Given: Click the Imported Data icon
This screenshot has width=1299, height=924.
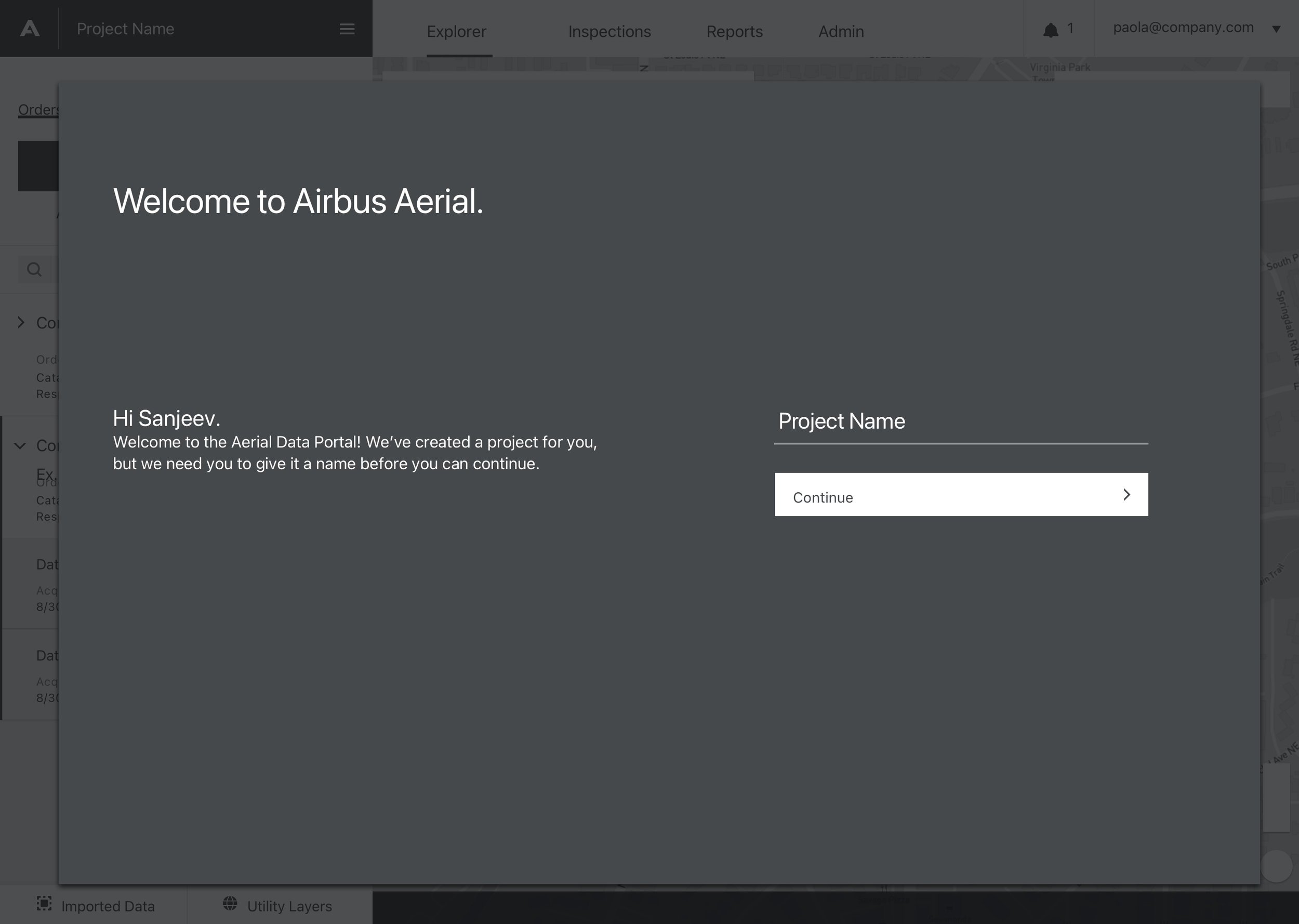Looking at the screenshot, I should coord(44,904).
